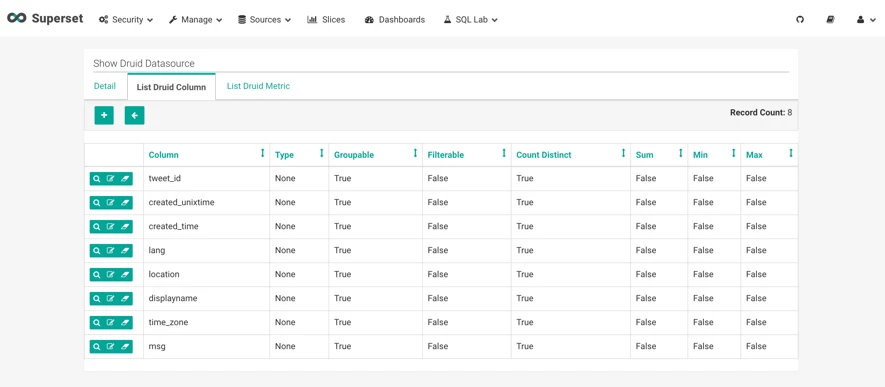885x387 pixels.
Task: Edit the lang column
Action: tap(111, 250)
